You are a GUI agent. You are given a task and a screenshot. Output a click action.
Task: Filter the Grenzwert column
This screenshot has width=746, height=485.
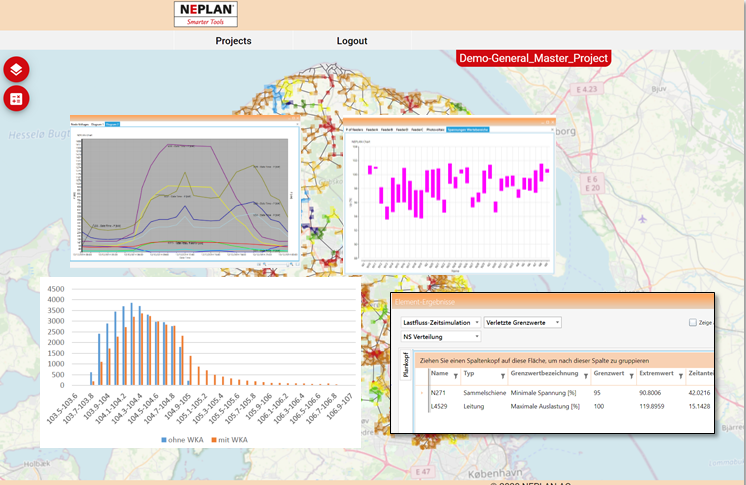tap(632, 376)
